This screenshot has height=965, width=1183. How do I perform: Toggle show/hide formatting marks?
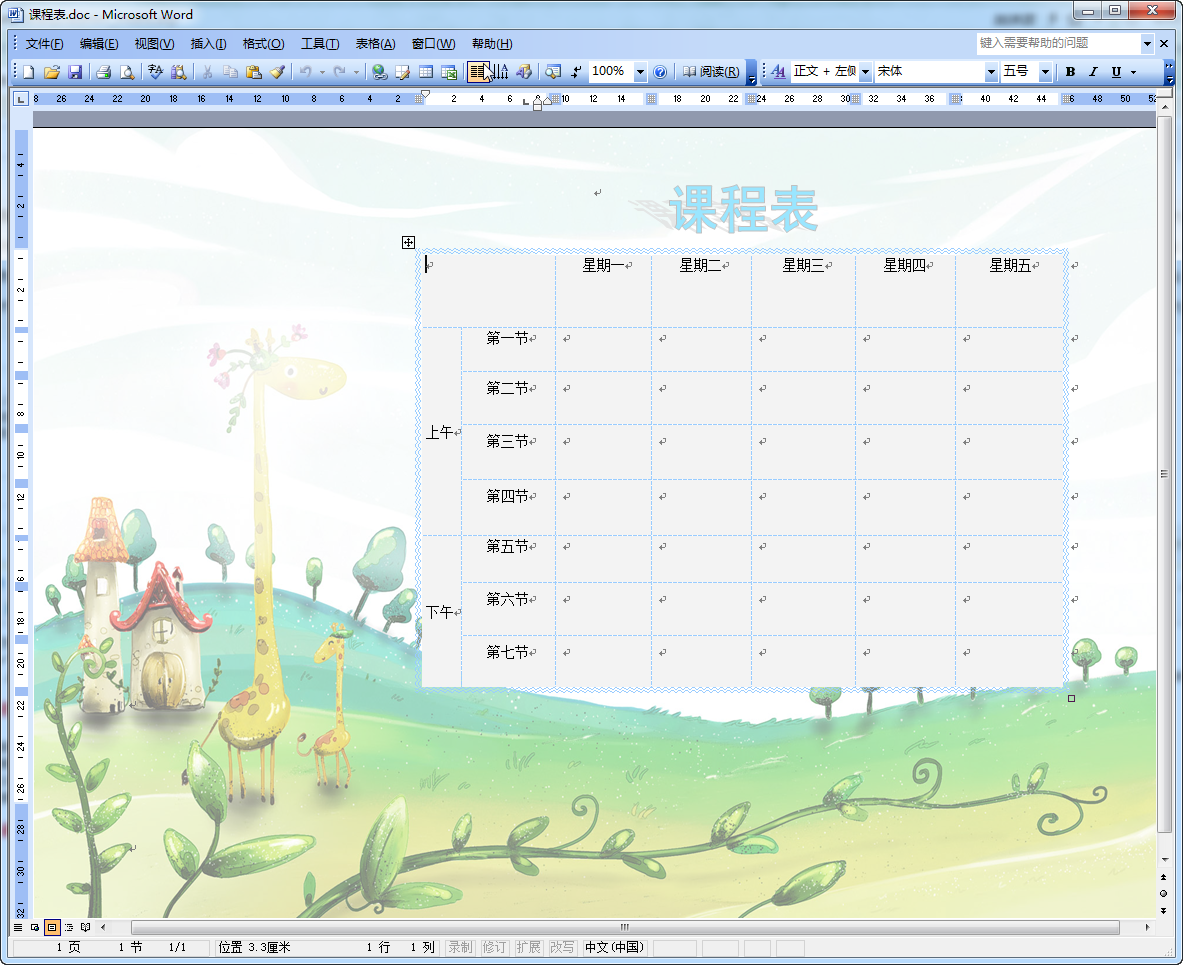pyautogui.click(x=576, y=72)
